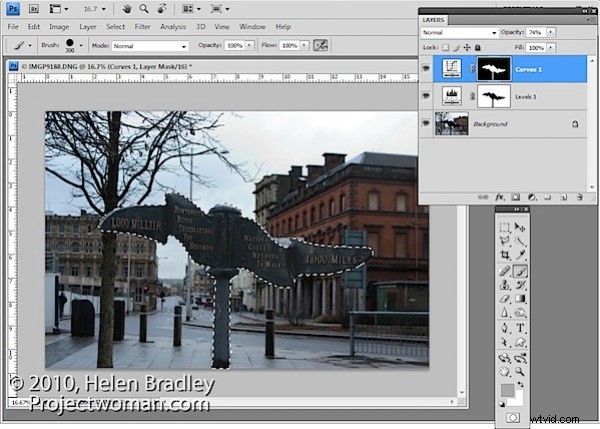Toggle Quick Mask mode

pos(513,418)
